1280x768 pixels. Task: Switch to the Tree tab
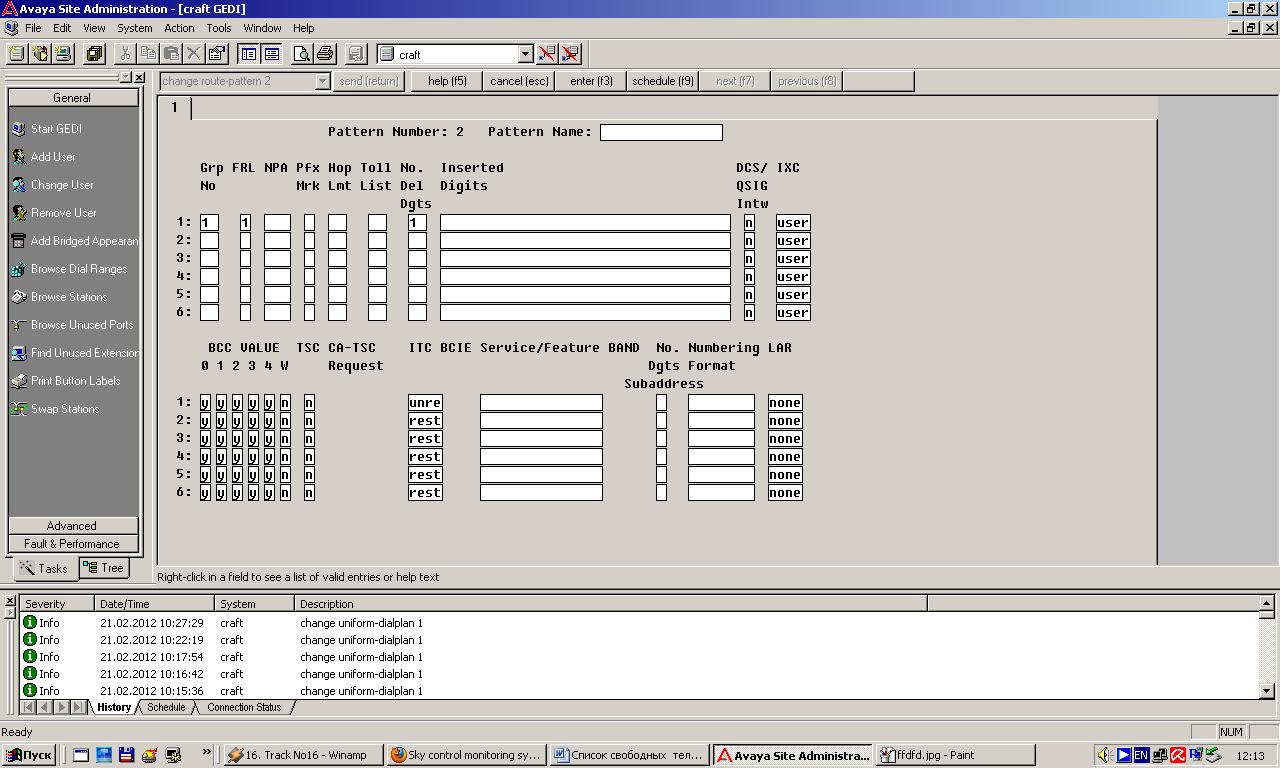coord(103,568)
